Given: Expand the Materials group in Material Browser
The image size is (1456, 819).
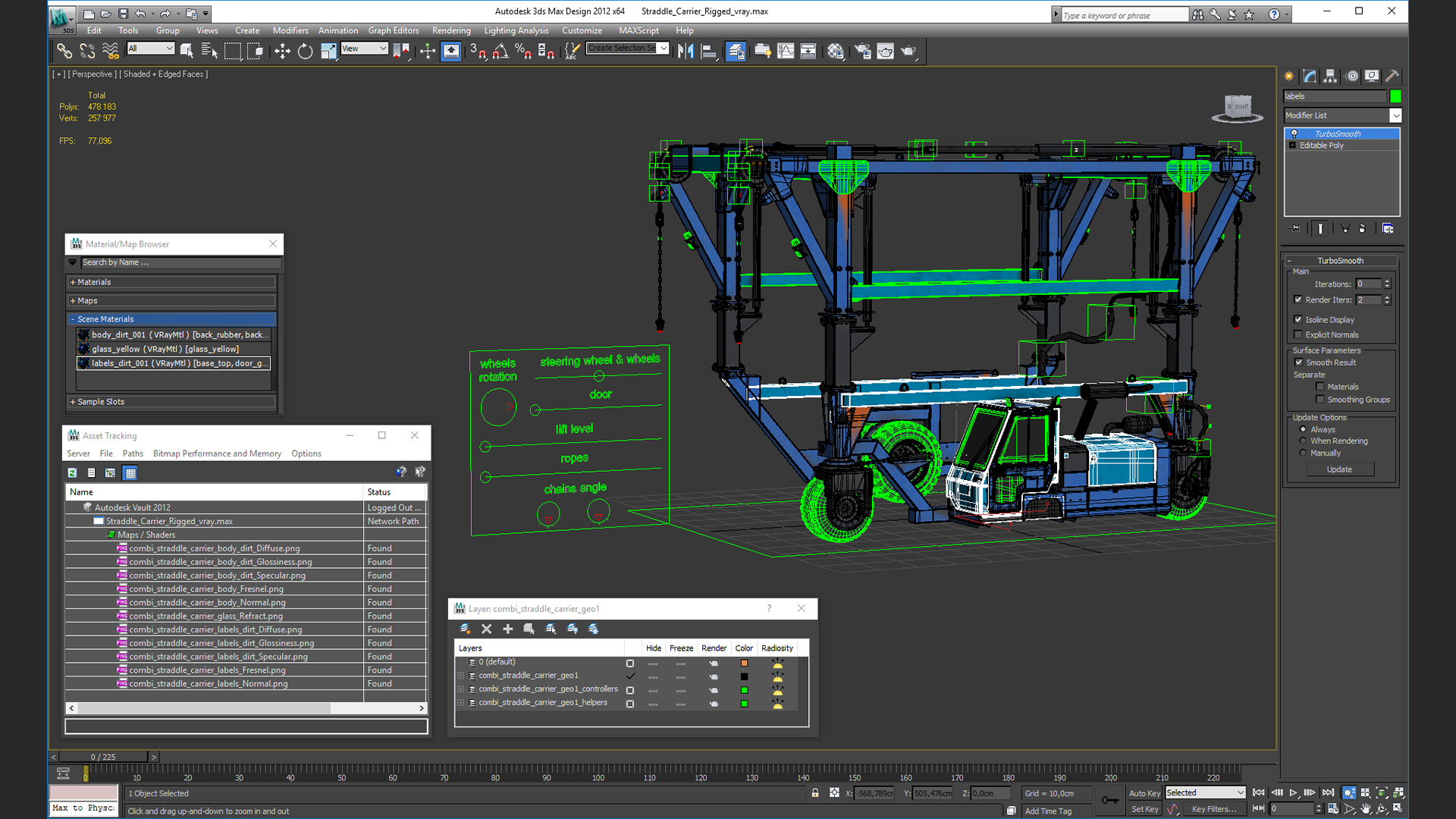Looking at the screenshot, I should (171, 282).
